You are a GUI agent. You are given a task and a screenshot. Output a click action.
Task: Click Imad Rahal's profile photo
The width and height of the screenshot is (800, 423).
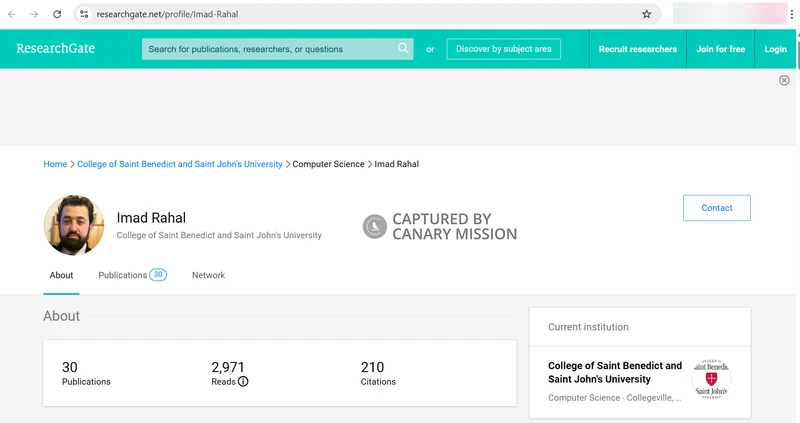click(x=74, y=225)
